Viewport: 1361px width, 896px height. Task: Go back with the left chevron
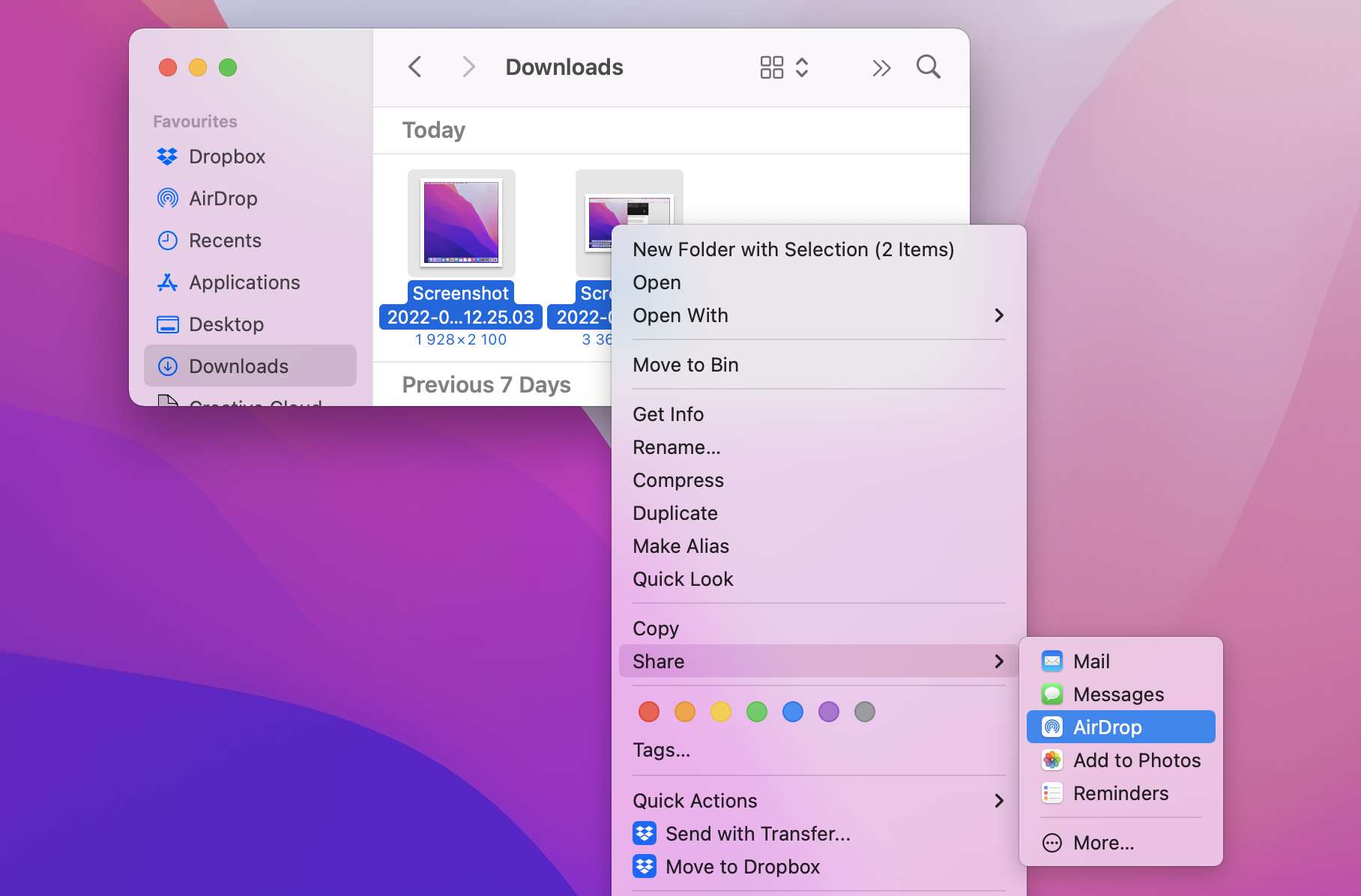[x=414, y=67]
